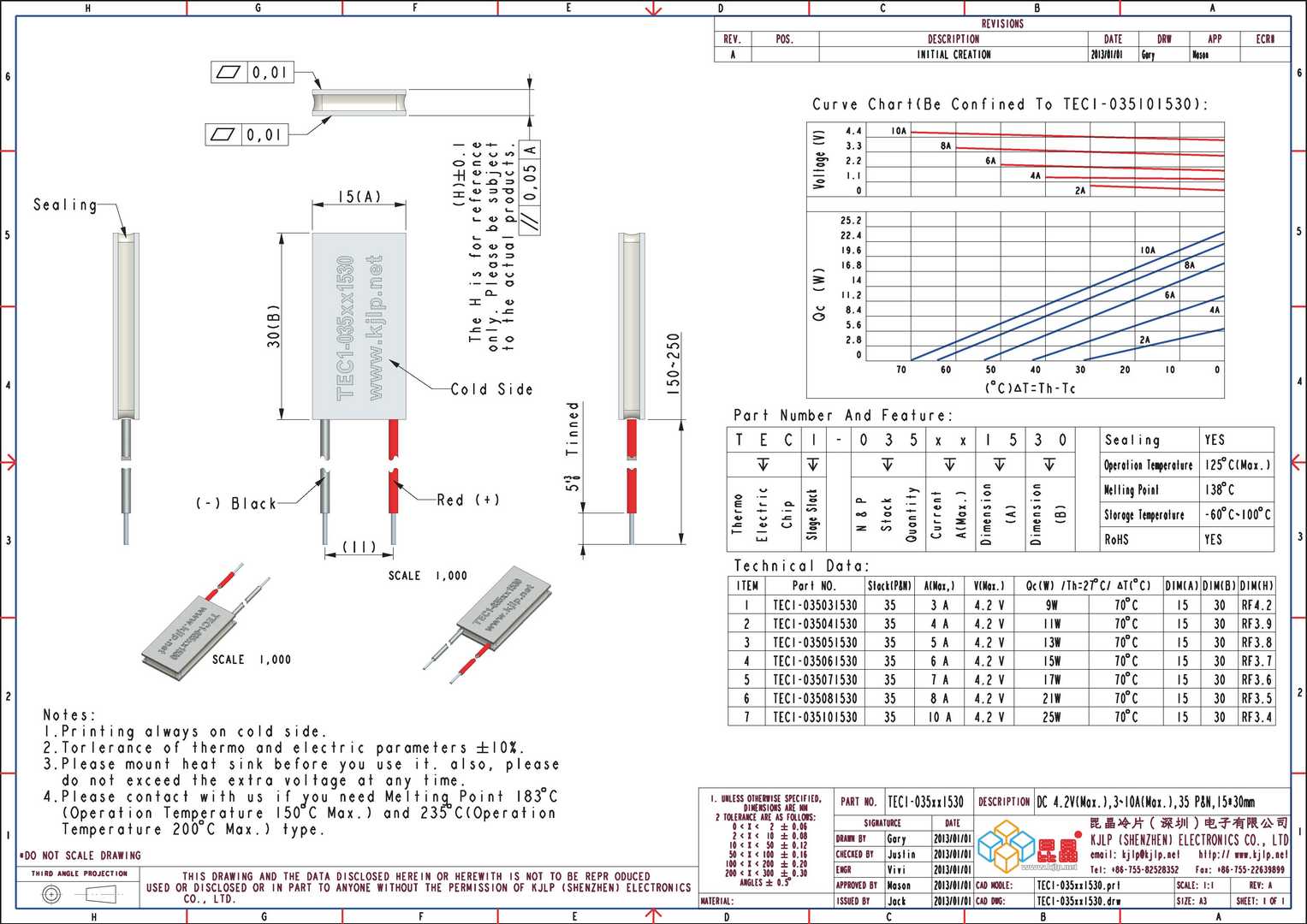Click the (11) wire spacing dimension

point(359,547)
